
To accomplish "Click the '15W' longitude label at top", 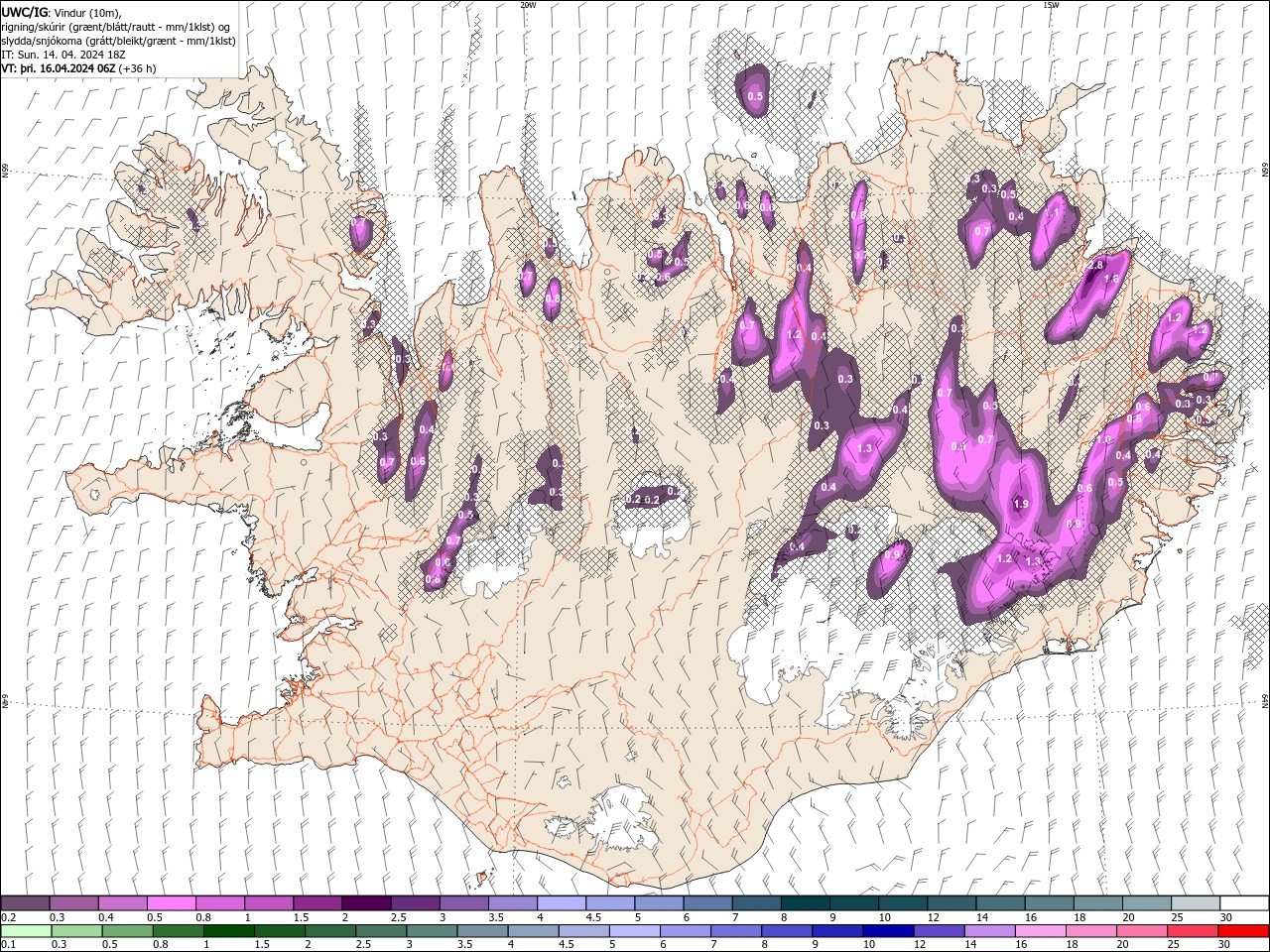I will pyautogui.click(x=1051, y=5).
